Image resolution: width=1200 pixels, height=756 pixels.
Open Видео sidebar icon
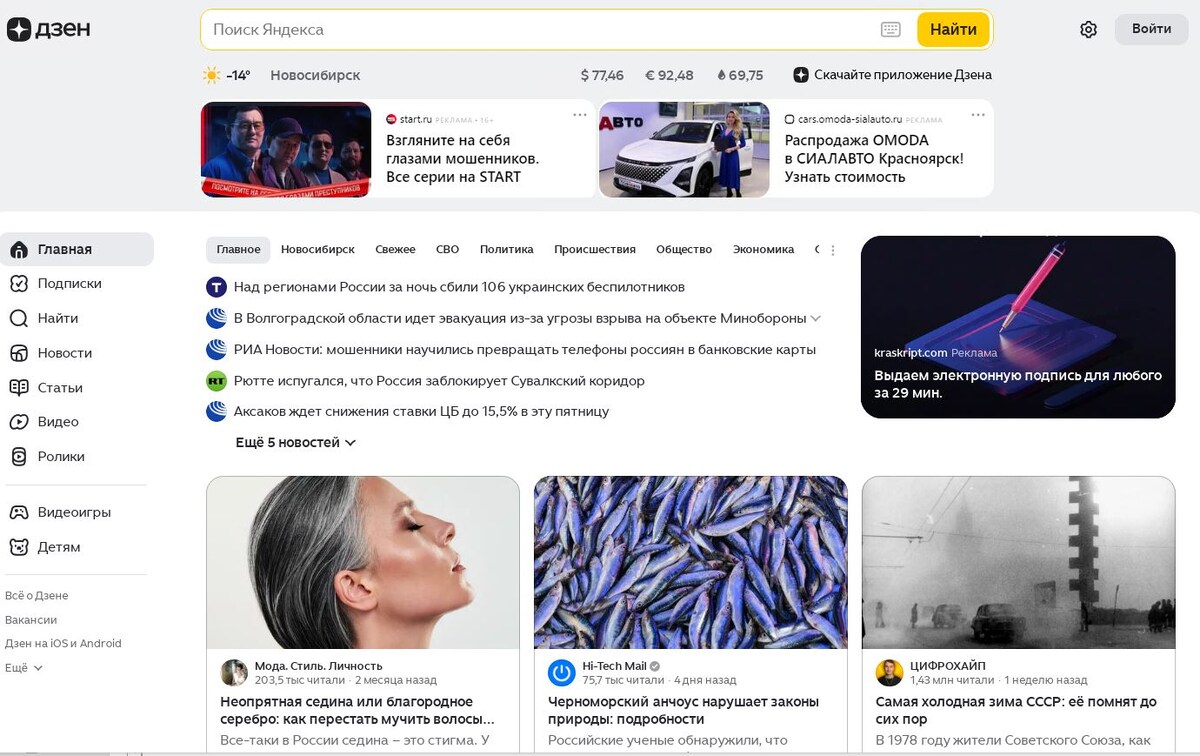point(19,422)
